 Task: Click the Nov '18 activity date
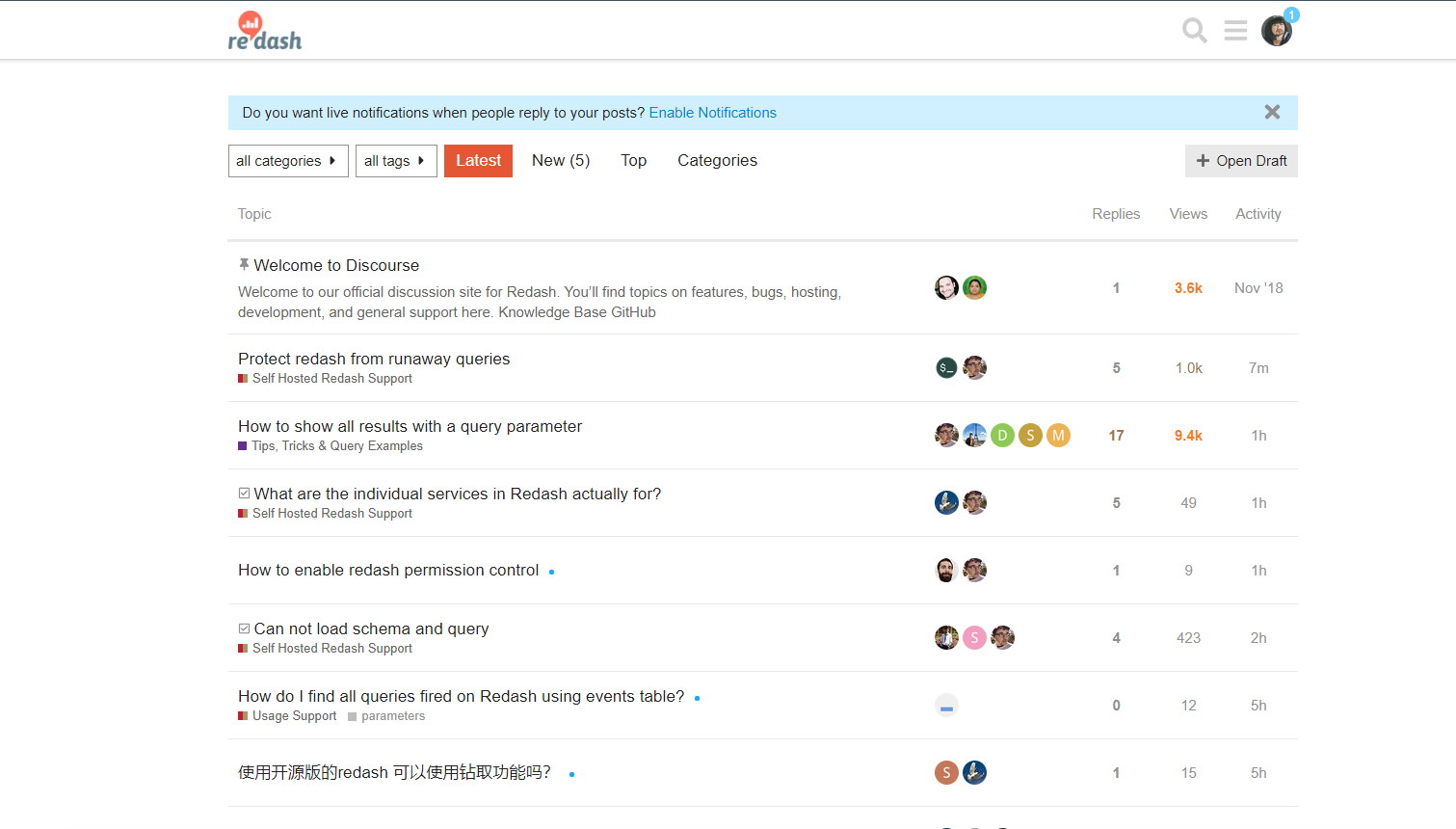[x=1258, y=288]
